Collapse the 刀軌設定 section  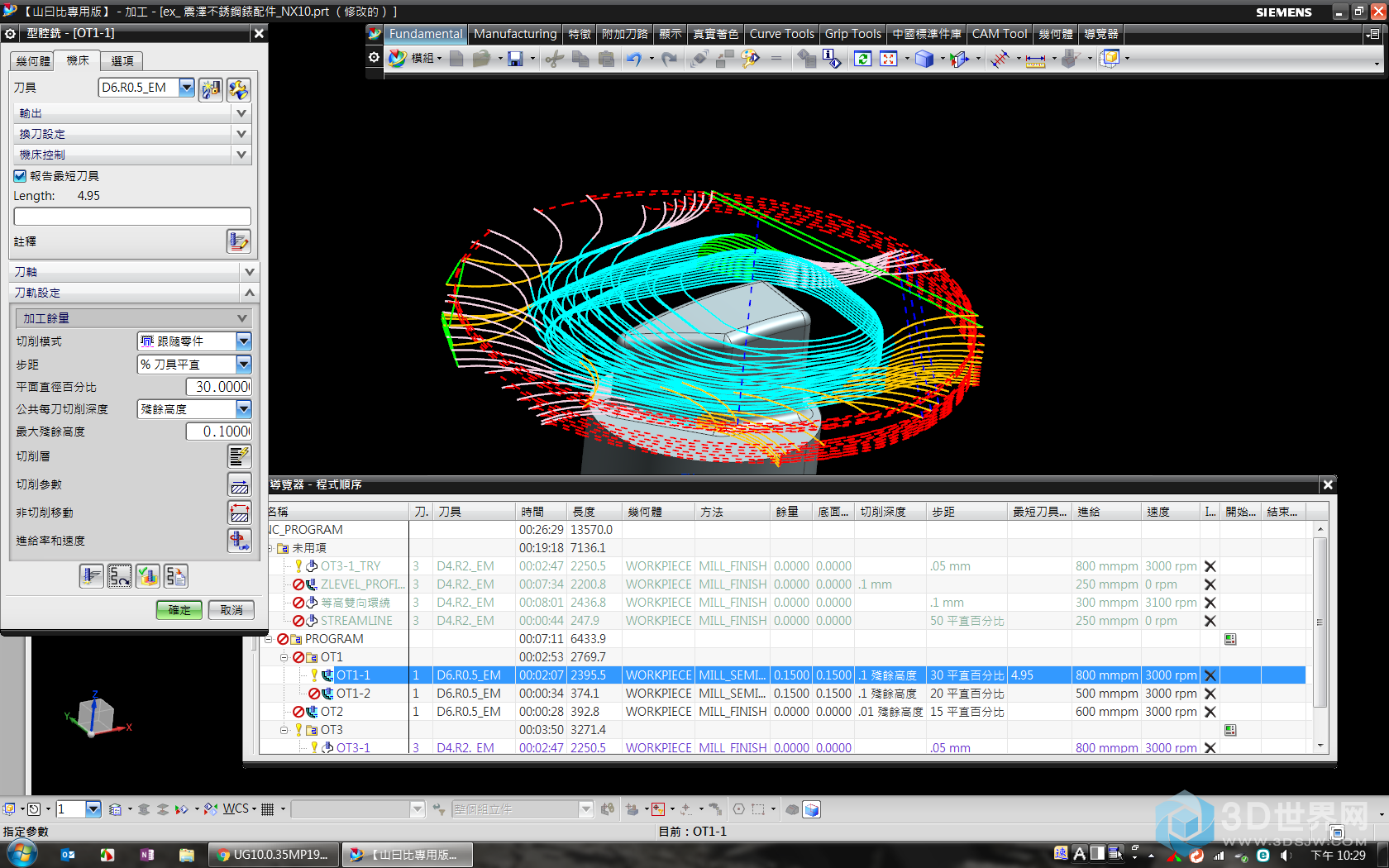click(x=134, y=293)
